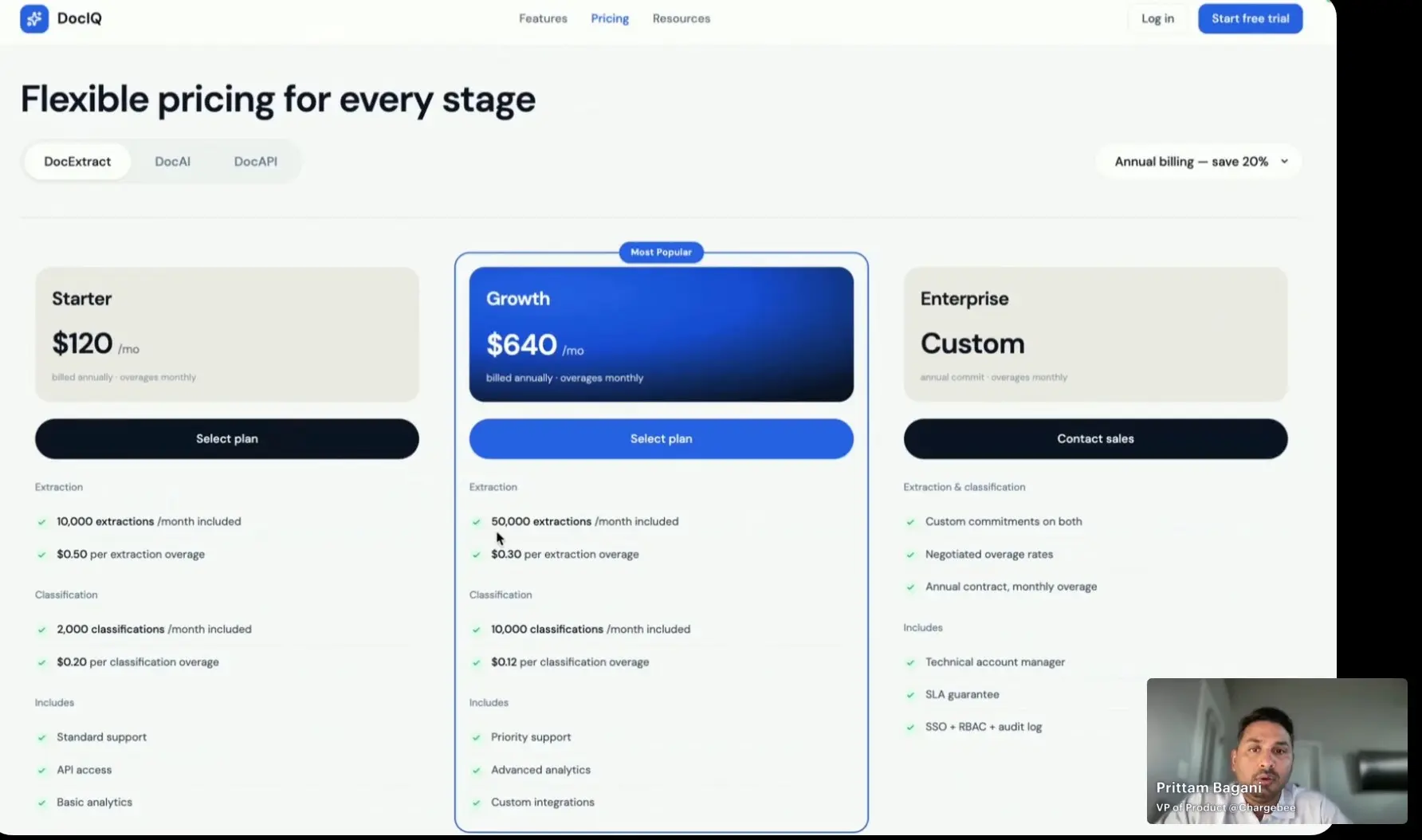Click the 'Custom integrations' text
Image resolution: width=1422 pixels, height=840 pixels.
543,802
